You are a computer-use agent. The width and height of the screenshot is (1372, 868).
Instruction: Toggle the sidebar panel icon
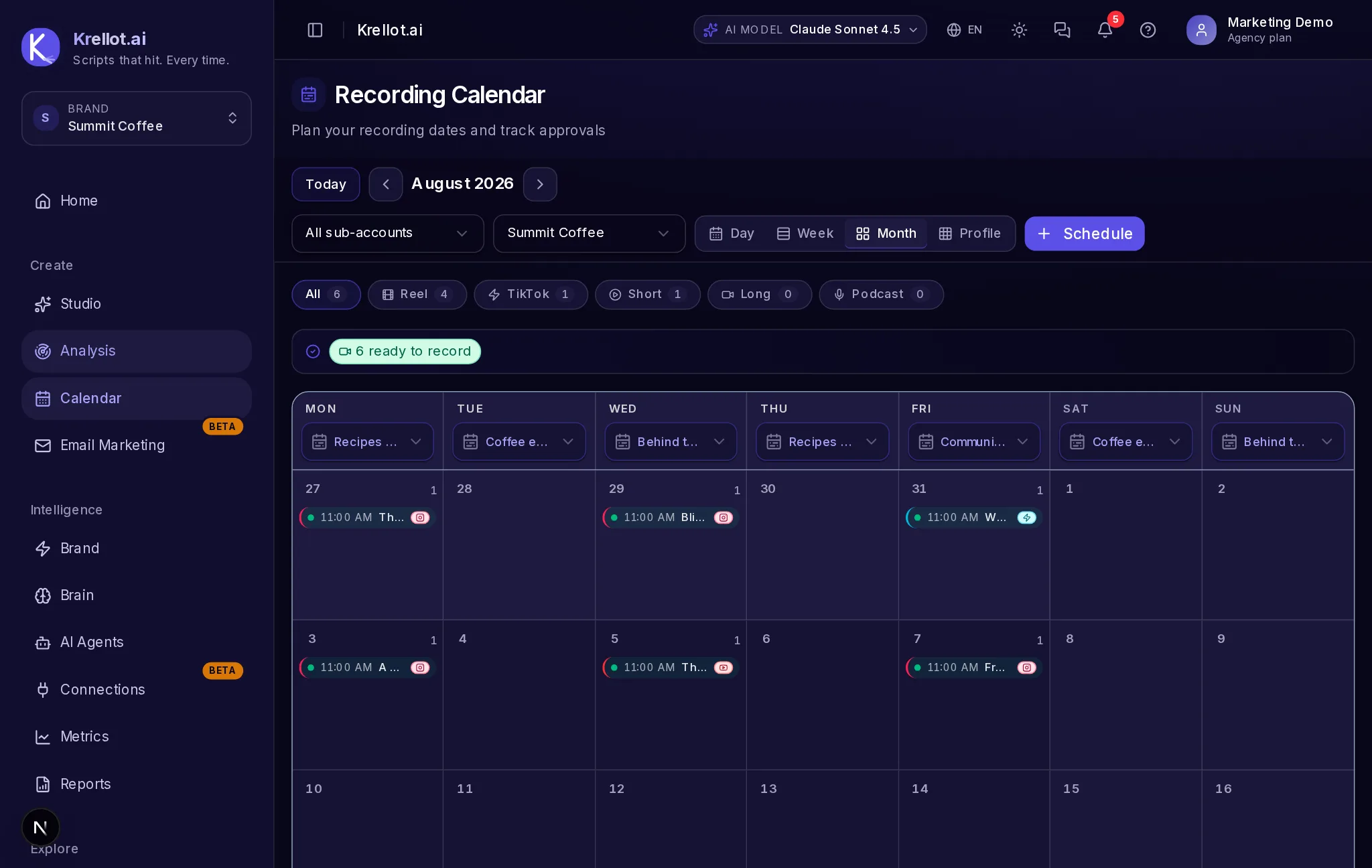(315, 30)
